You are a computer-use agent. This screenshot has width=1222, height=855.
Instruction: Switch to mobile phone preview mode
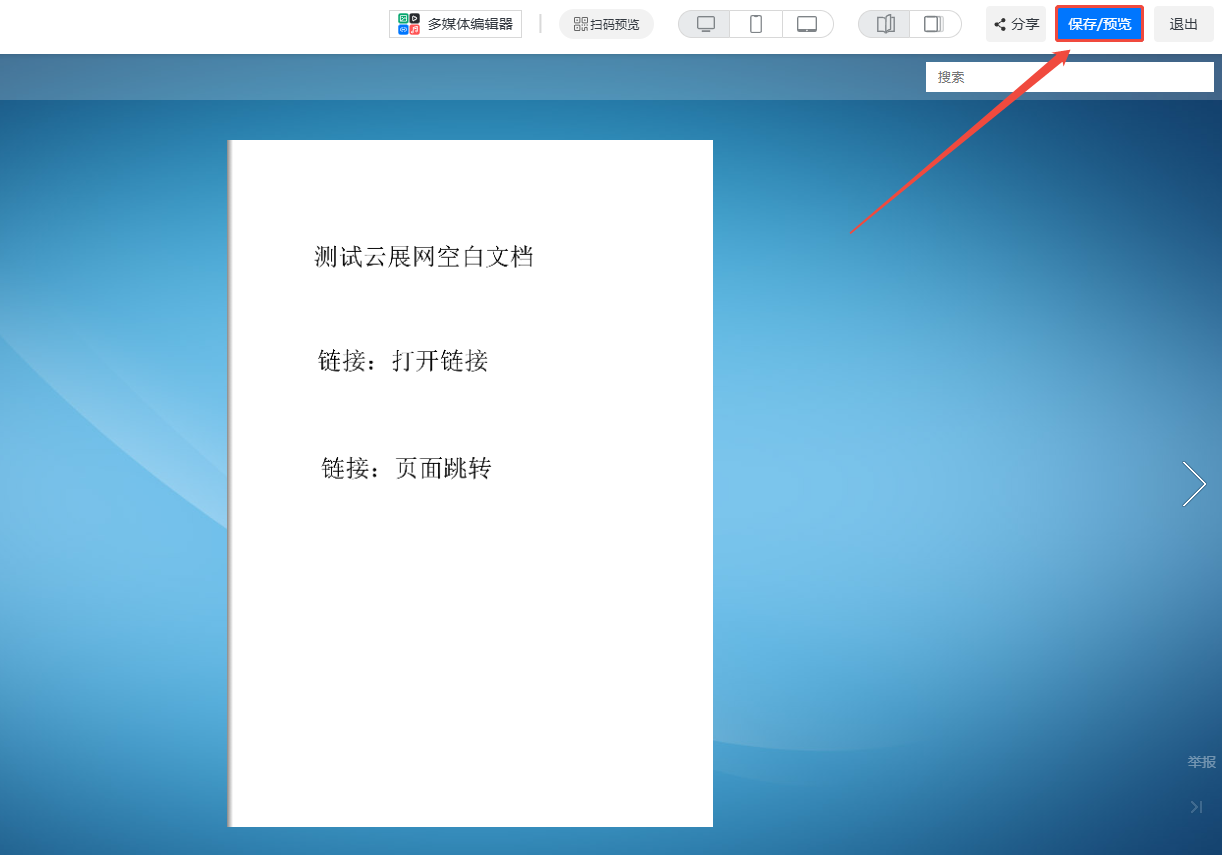point(756,24)
